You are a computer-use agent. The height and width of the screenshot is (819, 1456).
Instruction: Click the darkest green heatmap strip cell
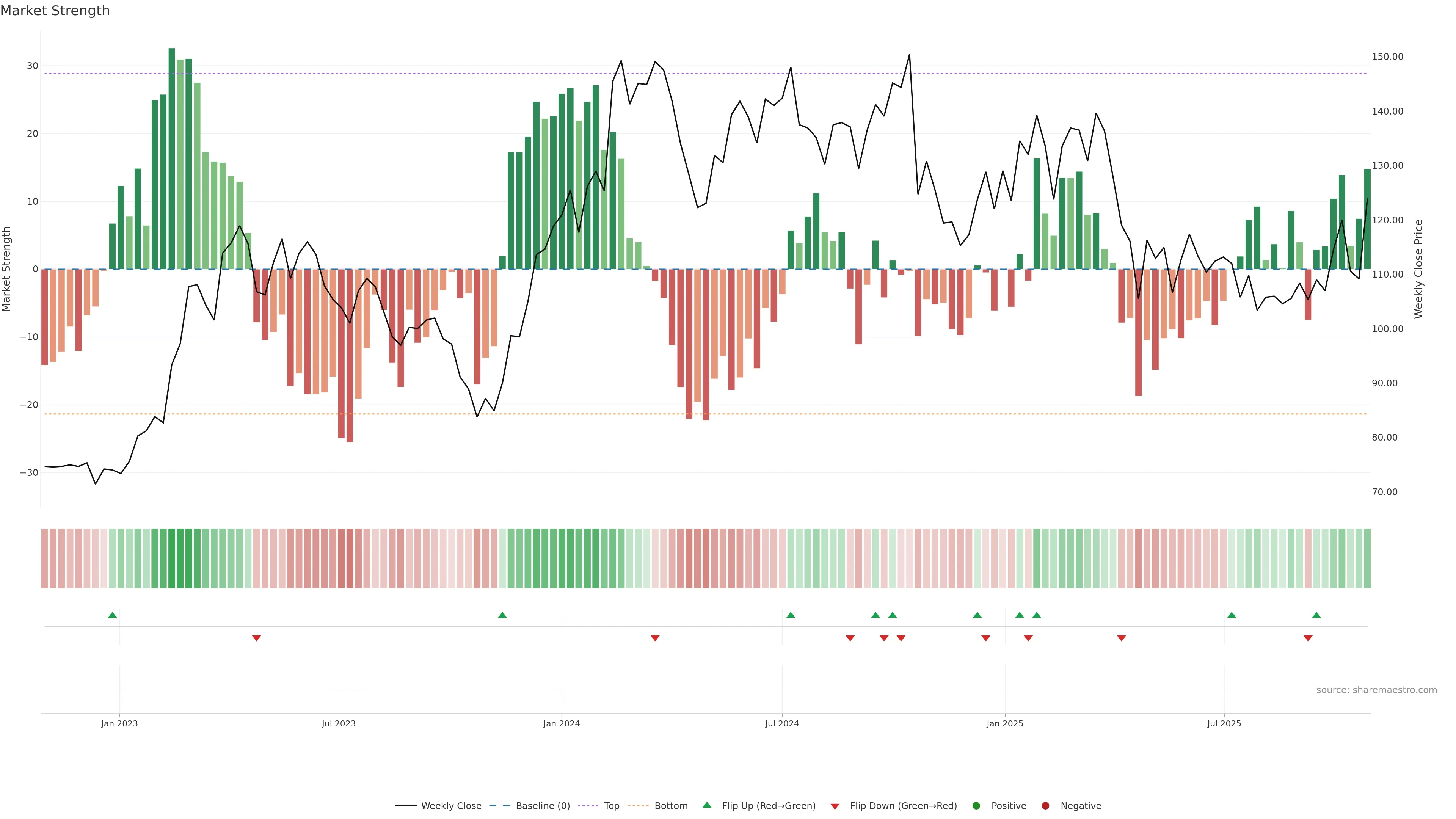point(172,559)
